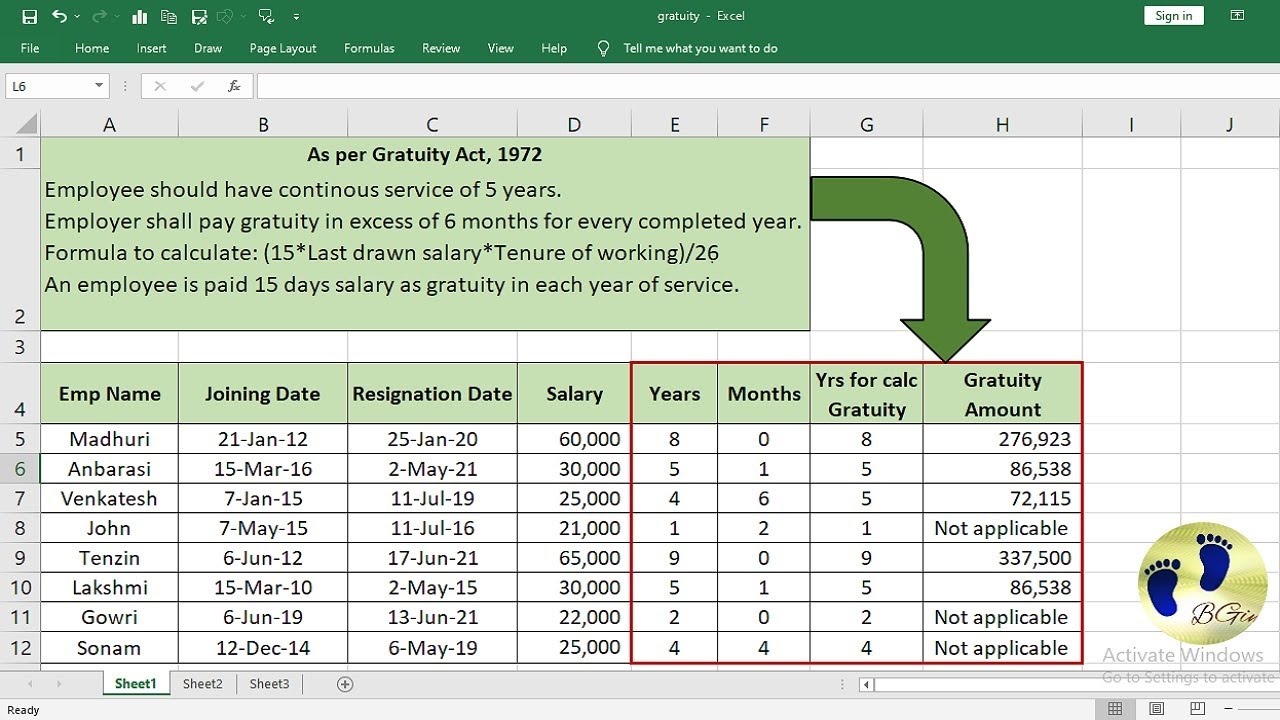Open Customize Quick Access Toolbar dropdown
1280x720 pixels.
coord(296,17)
